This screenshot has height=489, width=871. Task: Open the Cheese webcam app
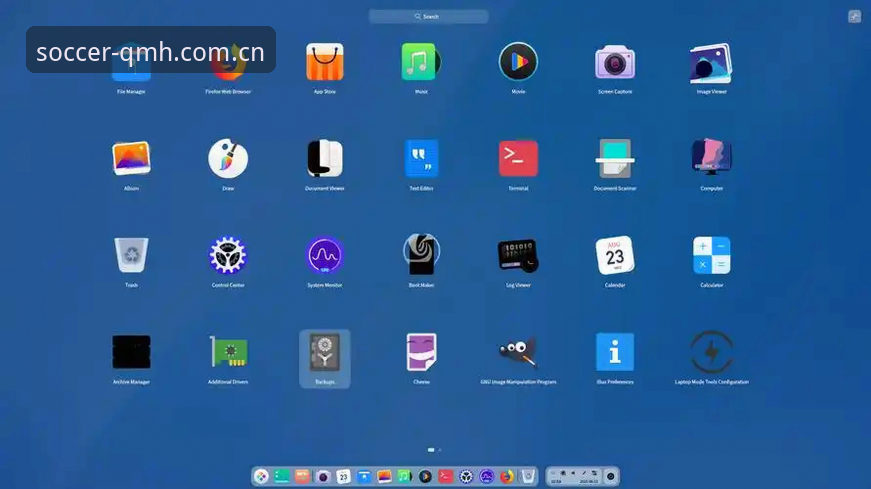click(421, 352)
